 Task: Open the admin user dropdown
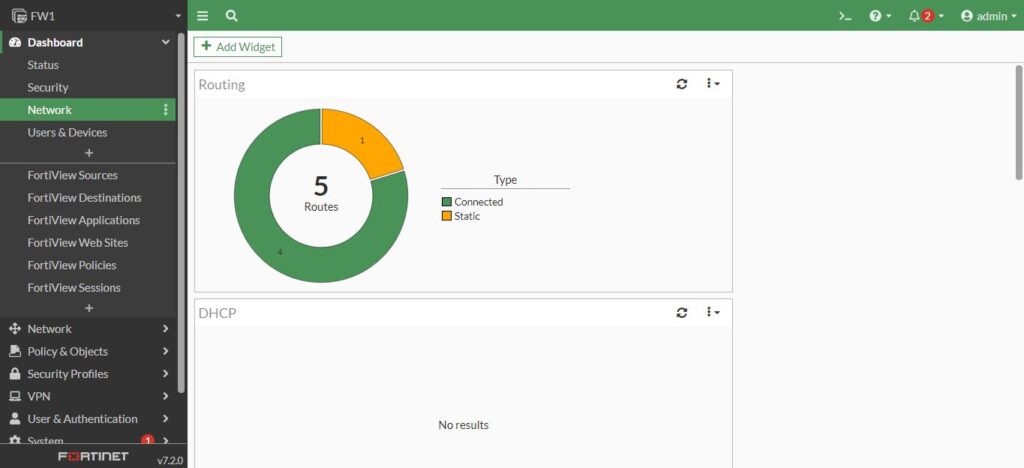(988, 16)
